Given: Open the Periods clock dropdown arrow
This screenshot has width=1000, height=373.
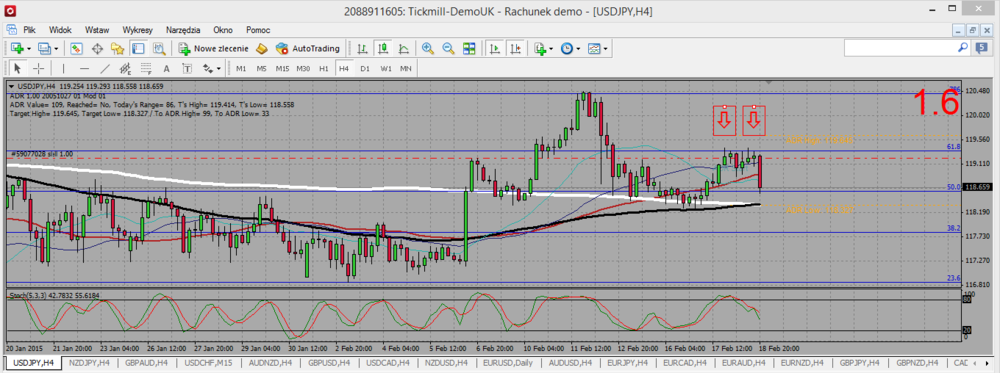Looking at the screenshot, I should 578,48.
